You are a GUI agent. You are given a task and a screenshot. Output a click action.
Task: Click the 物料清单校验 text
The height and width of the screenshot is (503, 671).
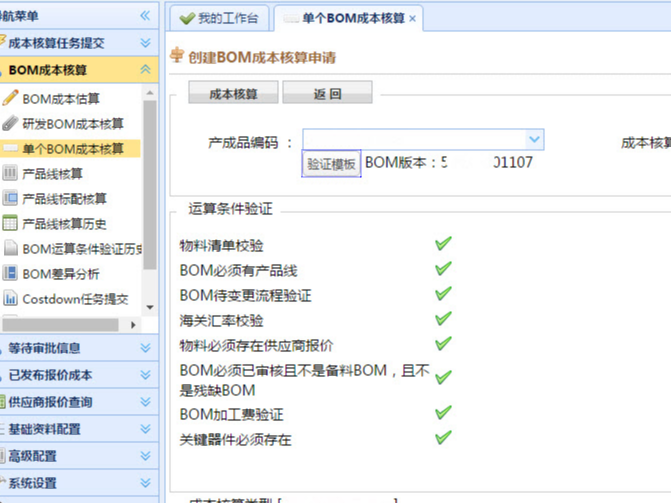pos(221,245)
